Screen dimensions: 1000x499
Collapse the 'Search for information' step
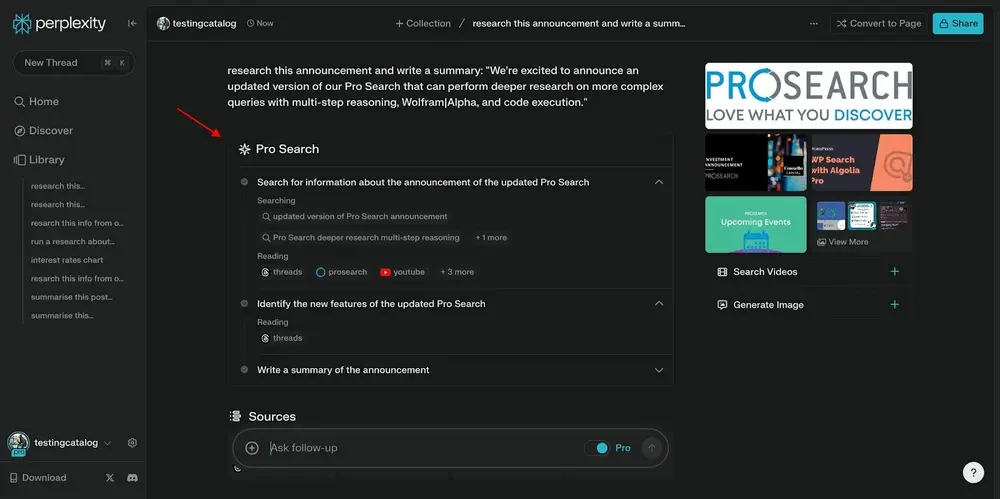[658, 182]
